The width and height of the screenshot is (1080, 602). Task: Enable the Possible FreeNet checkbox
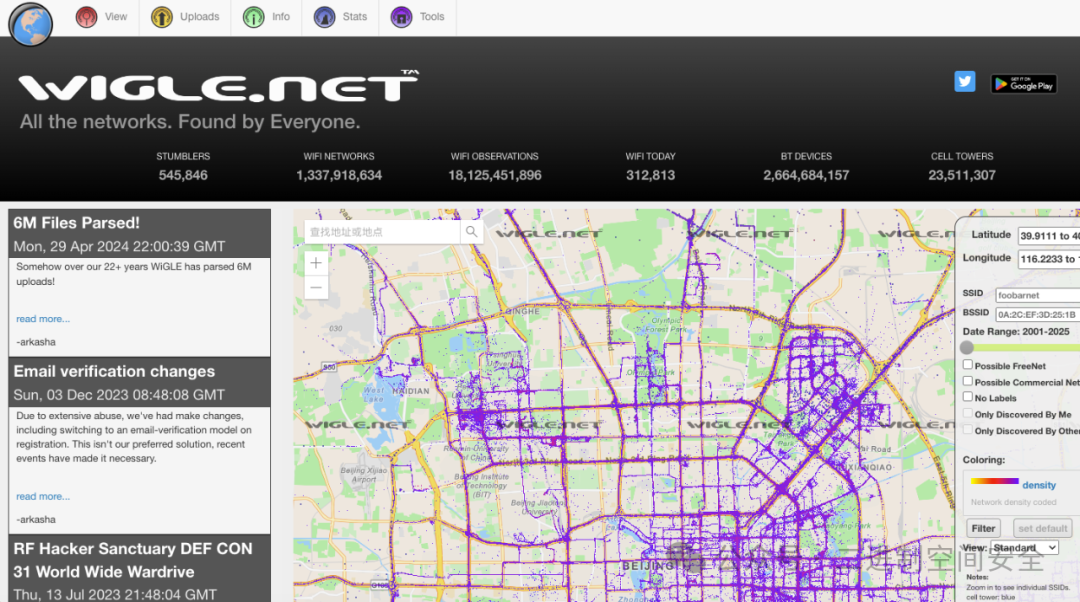point(968,364)
